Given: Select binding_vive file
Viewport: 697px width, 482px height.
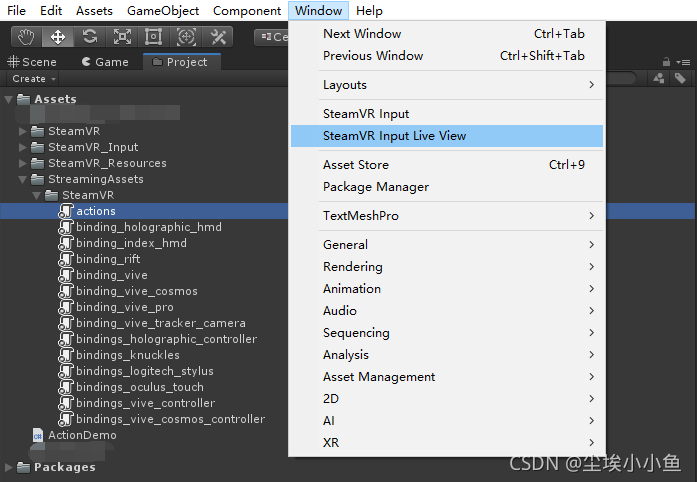Looking at the screenshot, I should pos(103,275).
